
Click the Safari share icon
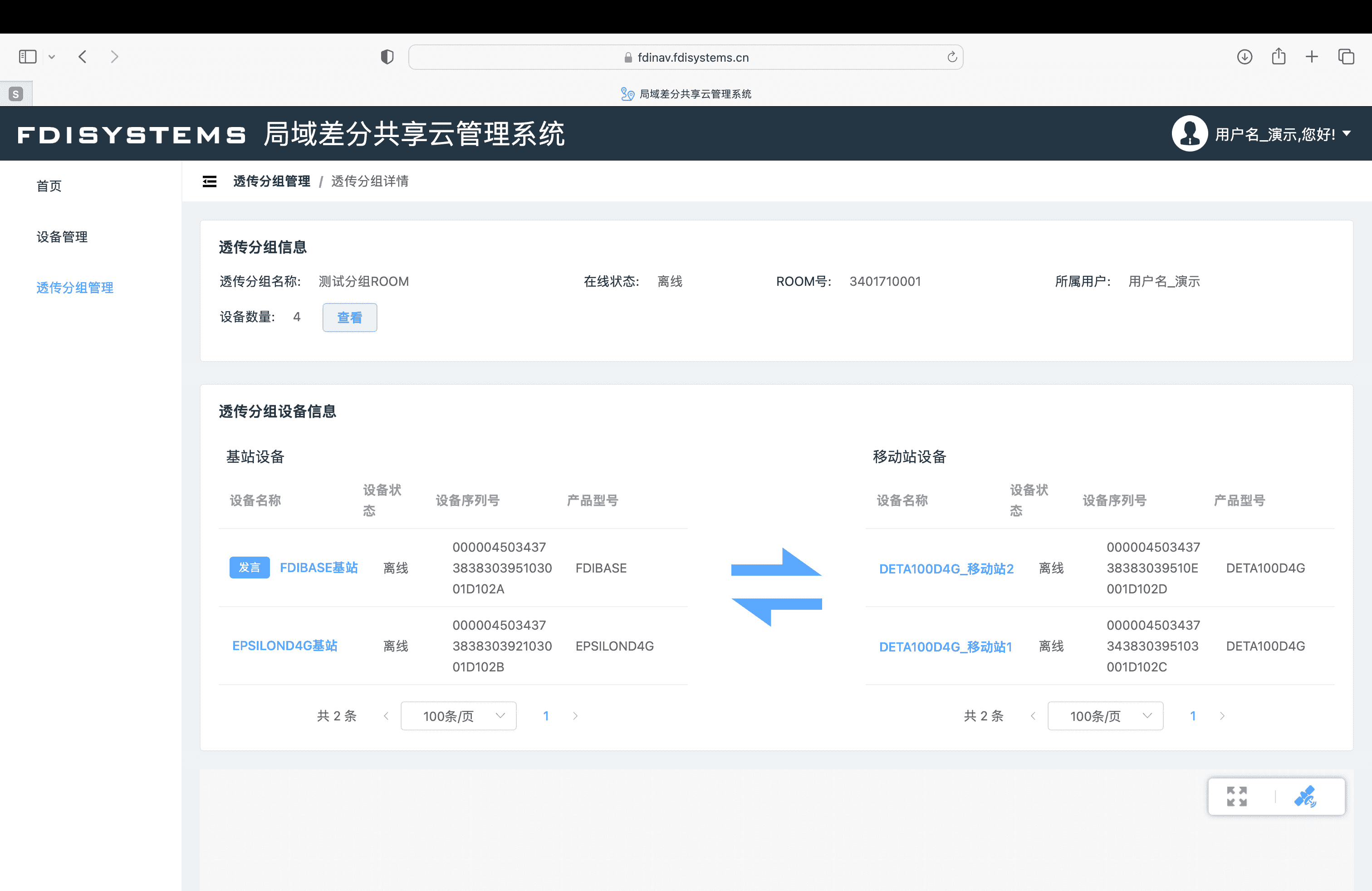tap(1279, 56)
